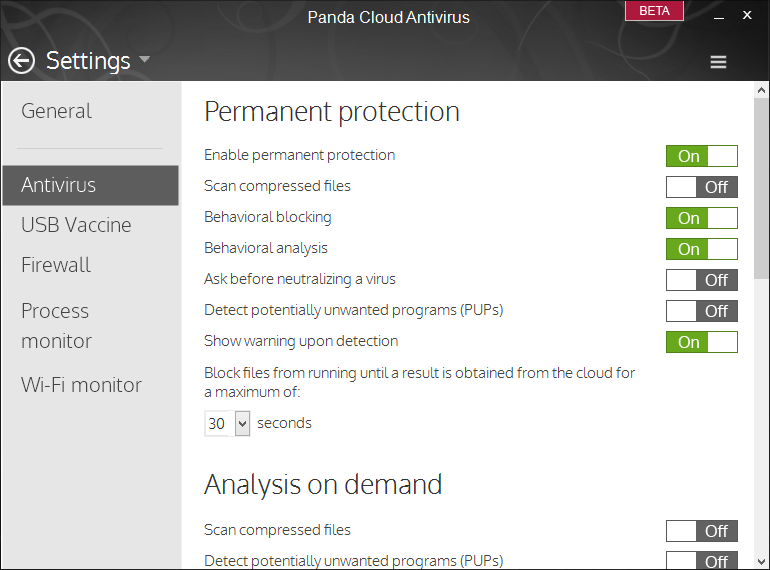
Task: Disable Enable permanent protection toggle
Action: click(x=701, y=156)
